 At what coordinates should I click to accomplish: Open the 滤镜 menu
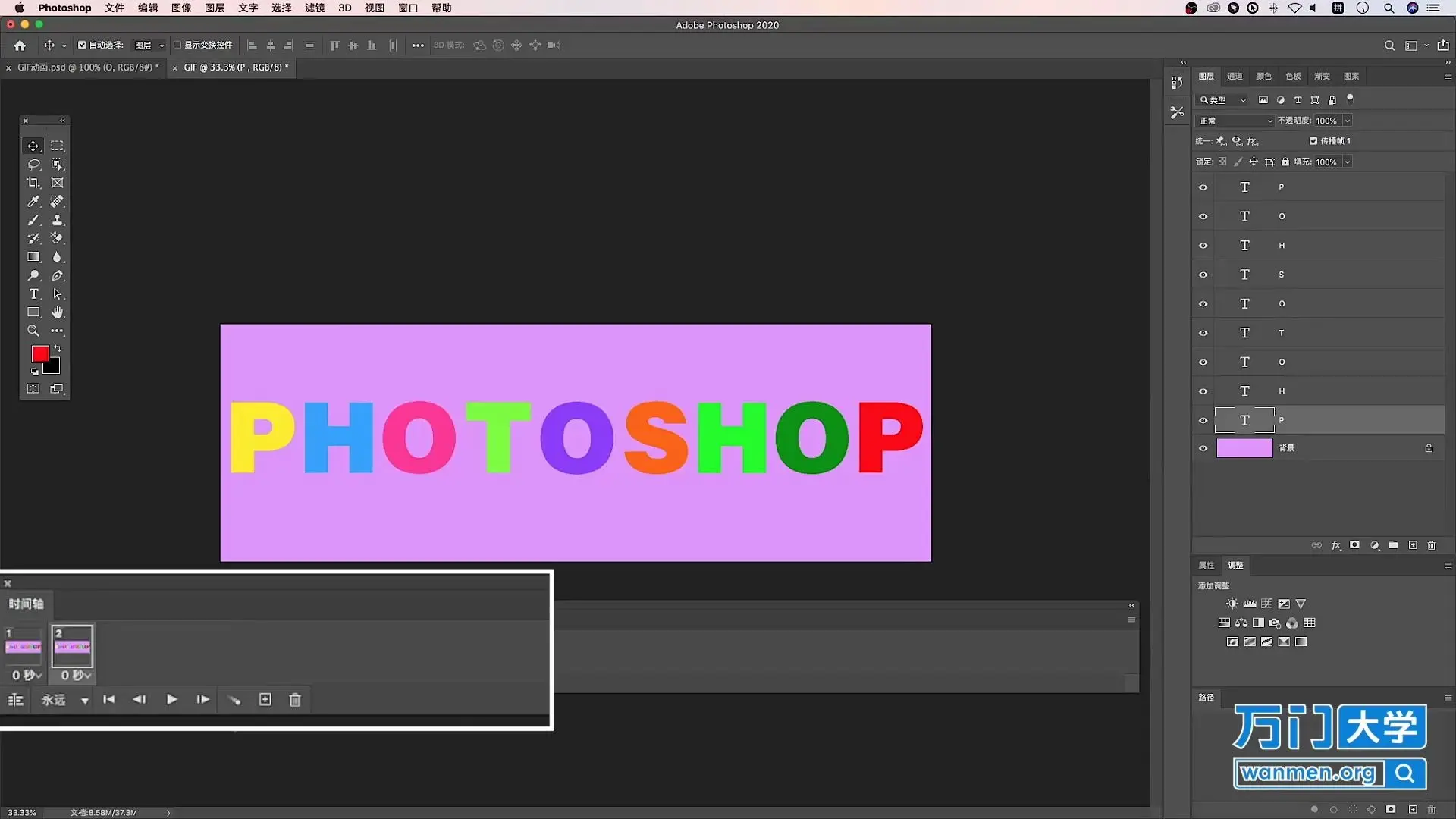pyautogui.click(x=315, y=8)
